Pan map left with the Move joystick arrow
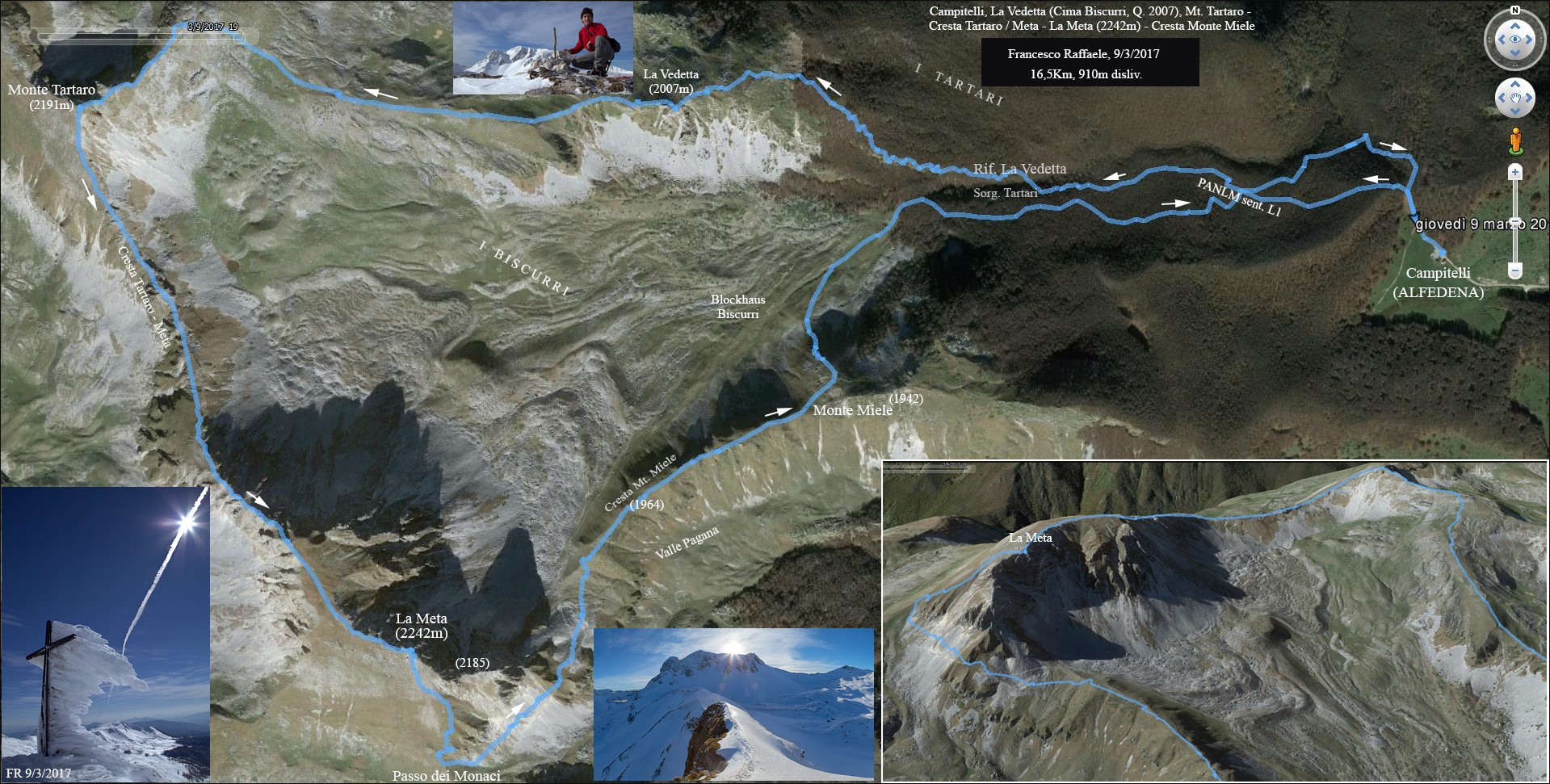The height and width of the screenshot is (784, 1550). point(1502,98)
